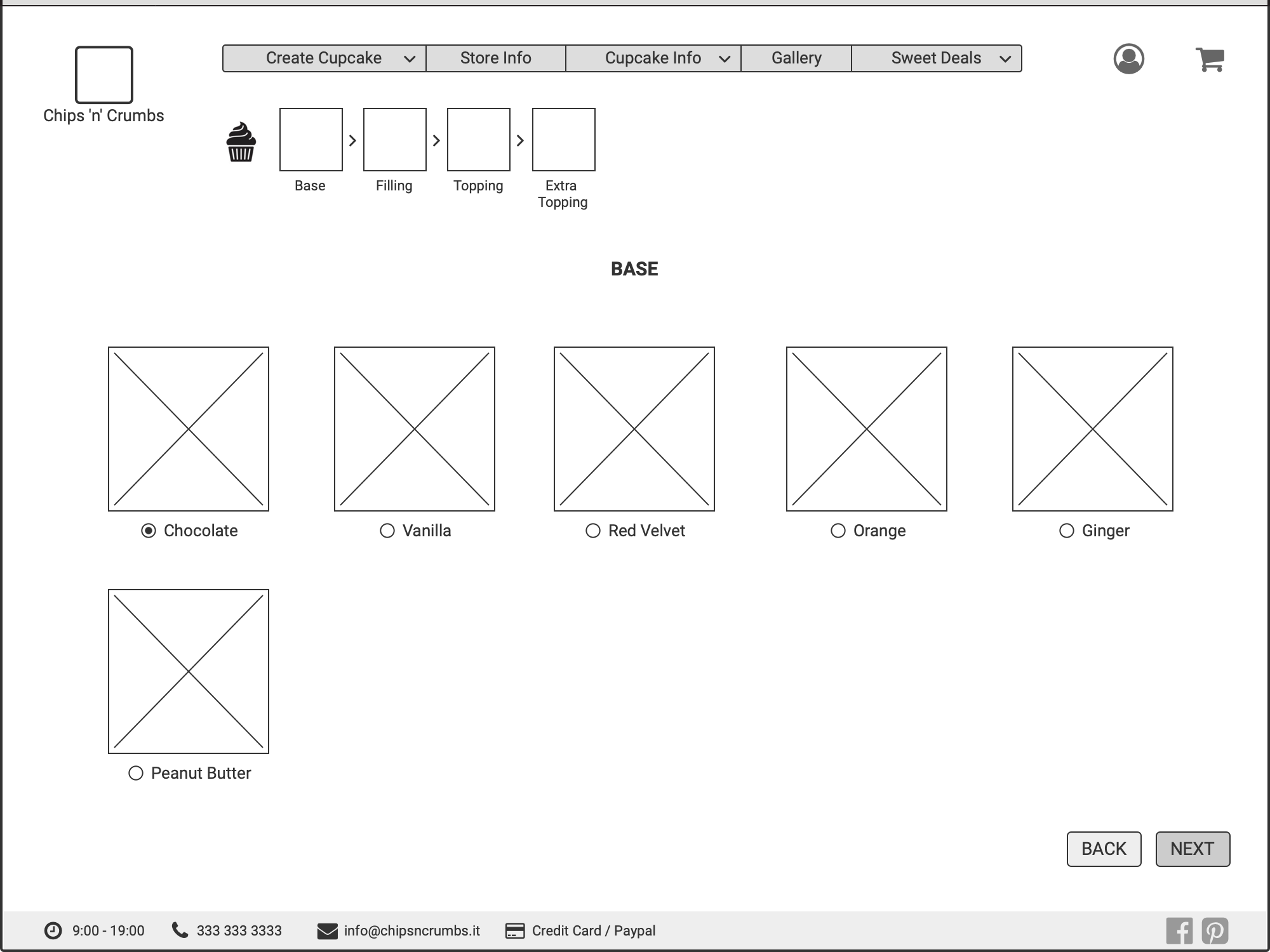This screenshot has height=952, width=1270.
Task: Click the Chips 'n' Crumbs logo box
Action: click(x=104, y=75)
